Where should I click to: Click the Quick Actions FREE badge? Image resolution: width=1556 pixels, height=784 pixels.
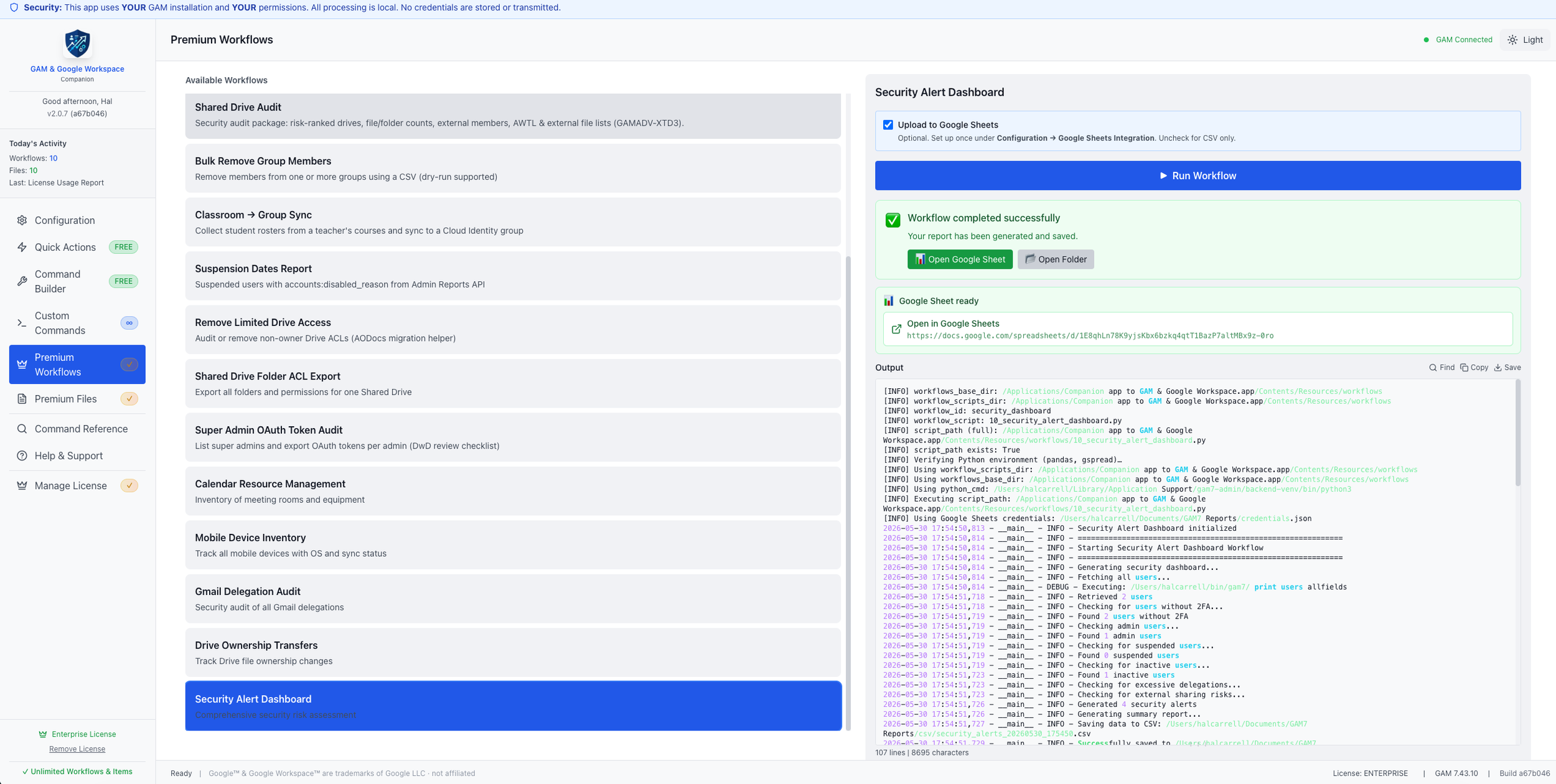tap(124, 247)
